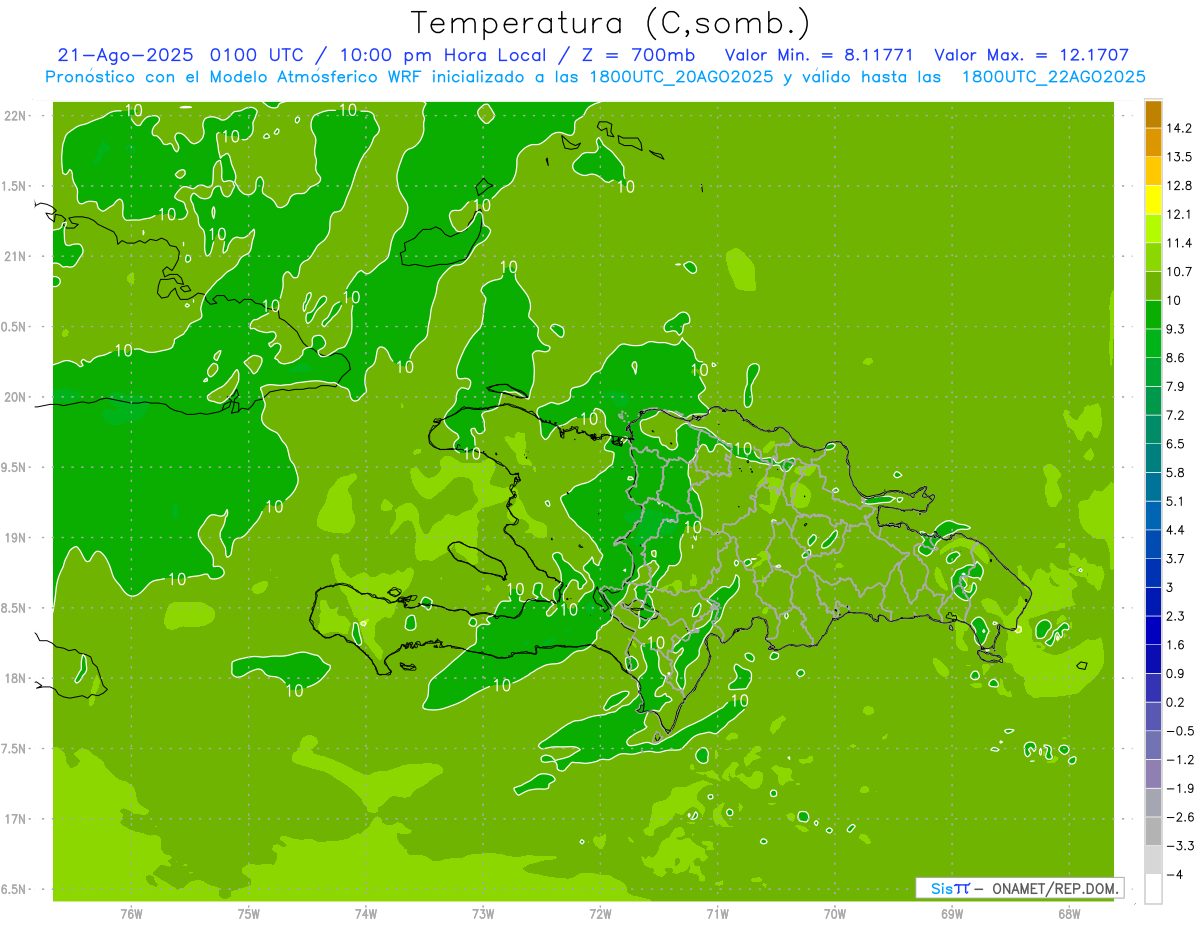Image resolution: width=1200 pixels, height=927 pixels.
Task: Click the 68W longitude axis label
Action: tap(1069, 913)
